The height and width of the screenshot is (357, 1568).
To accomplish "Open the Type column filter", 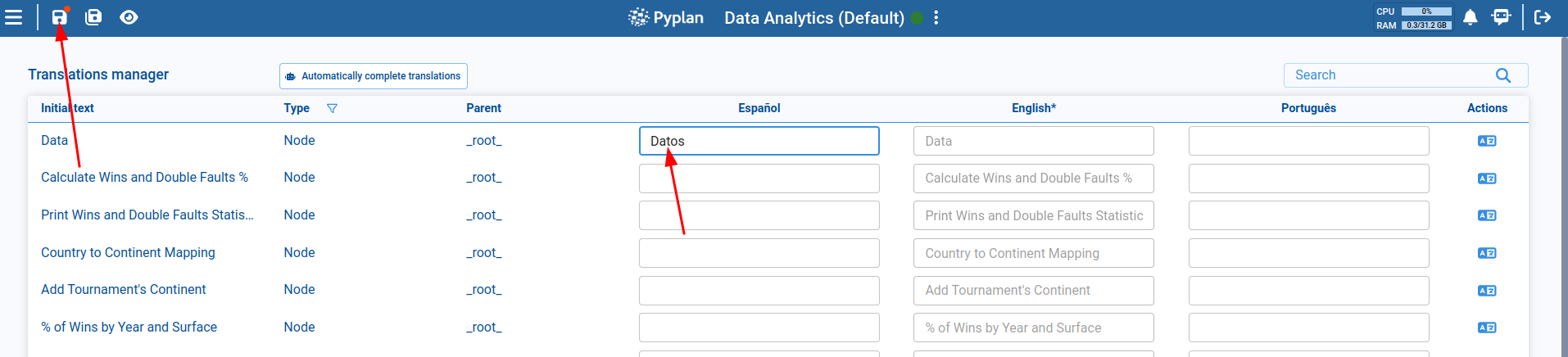I will [332, 108].
